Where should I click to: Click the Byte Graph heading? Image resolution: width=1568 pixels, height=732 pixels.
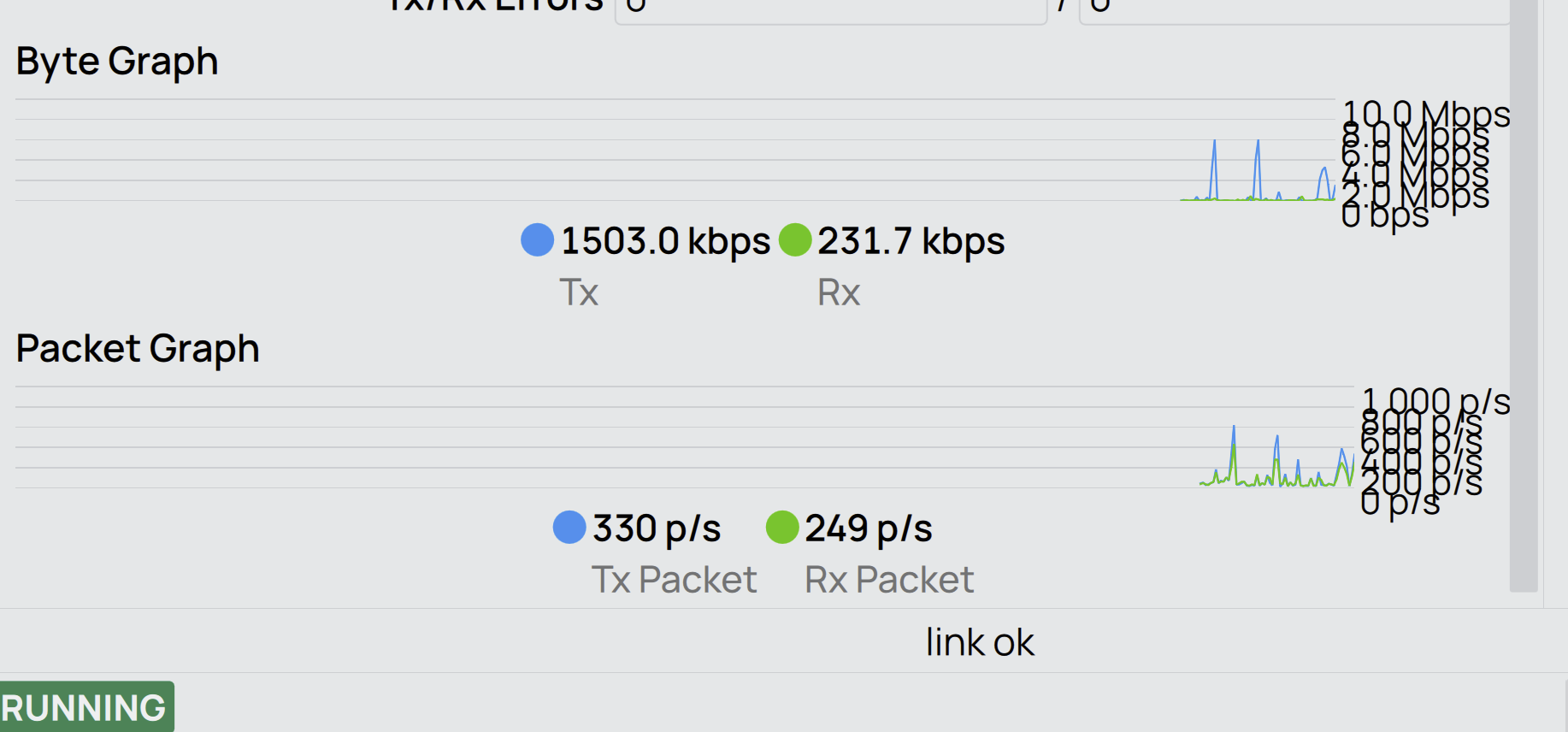tap(117, 62)
